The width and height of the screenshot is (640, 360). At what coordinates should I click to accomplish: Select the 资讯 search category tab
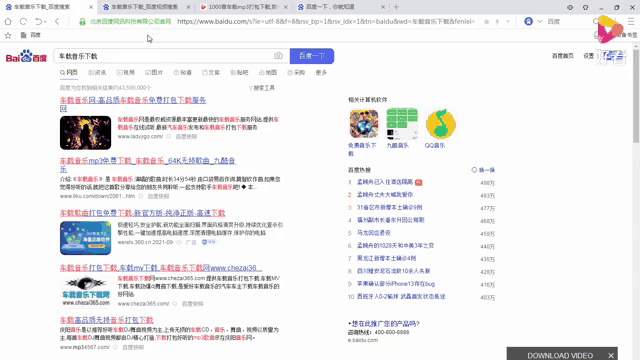97,73
